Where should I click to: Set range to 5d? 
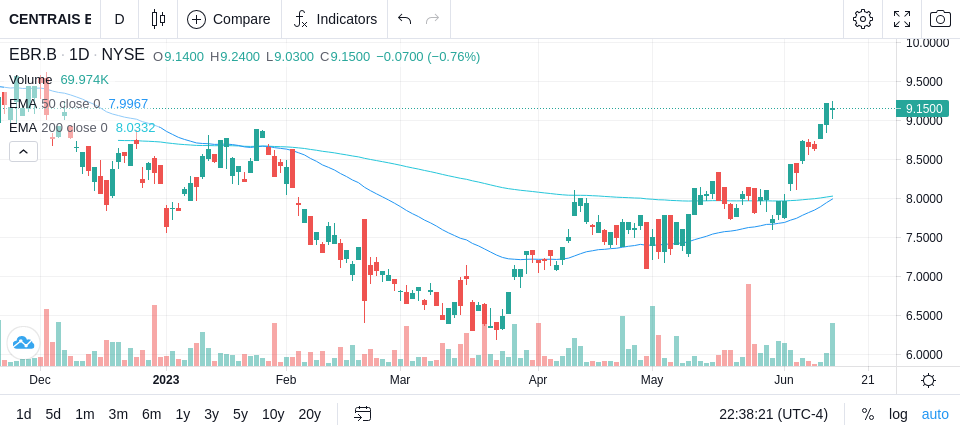click(53, 414)
